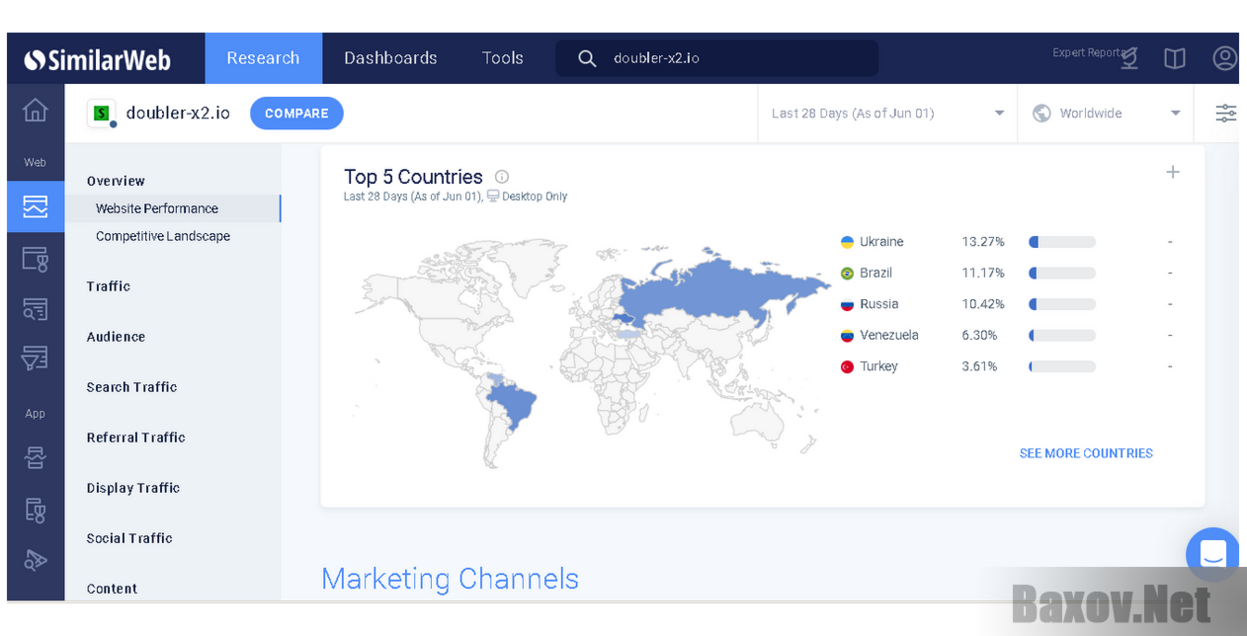Click the Turkey country name
Screen dimensions: 1247x636
(x=879, y=367)
